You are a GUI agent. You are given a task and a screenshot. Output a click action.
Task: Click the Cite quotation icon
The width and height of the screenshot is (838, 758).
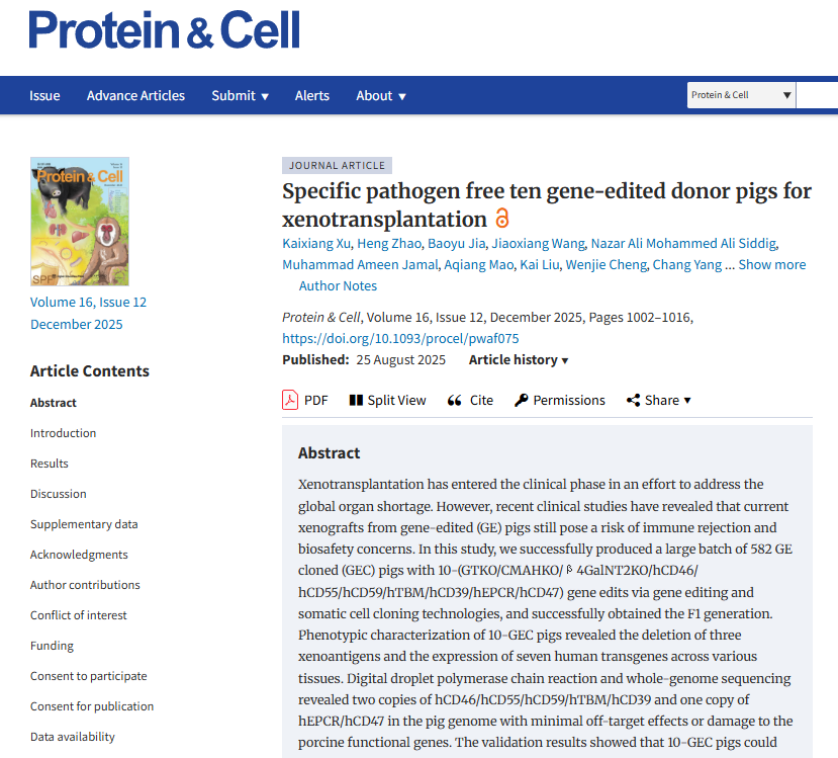click(x=454, y=400)
